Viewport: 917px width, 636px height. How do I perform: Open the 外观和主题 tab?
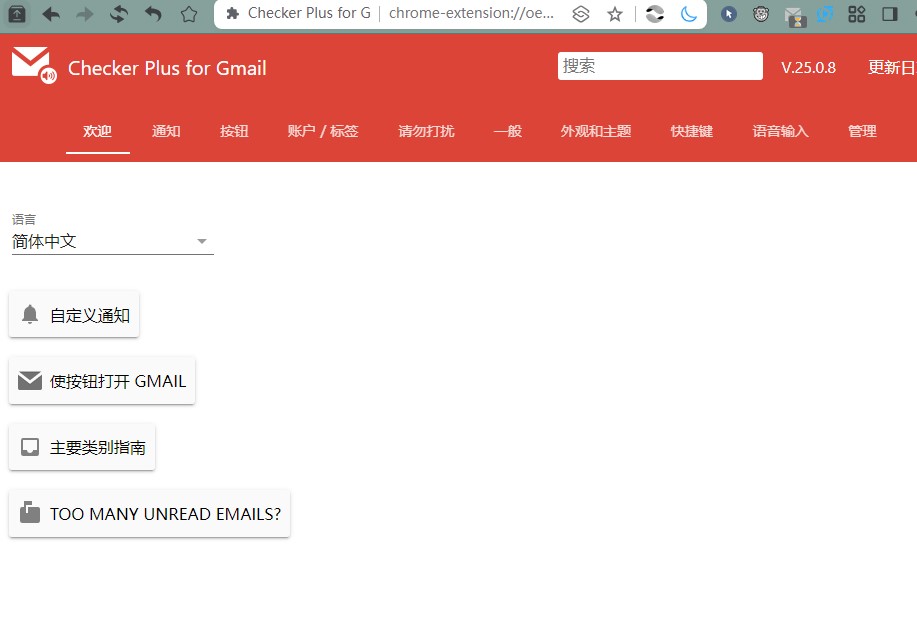point(596,132)
